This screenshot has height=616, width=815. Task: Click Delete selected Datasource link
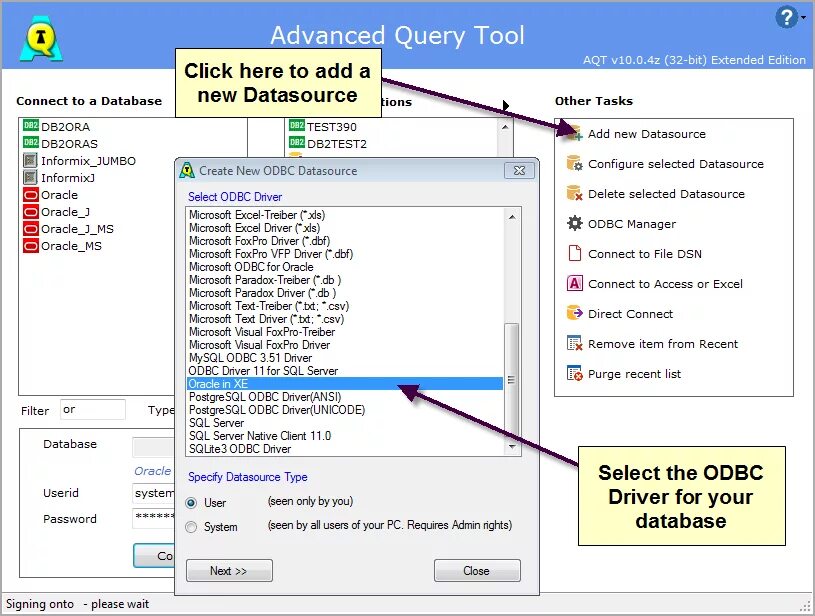point(666,194)
